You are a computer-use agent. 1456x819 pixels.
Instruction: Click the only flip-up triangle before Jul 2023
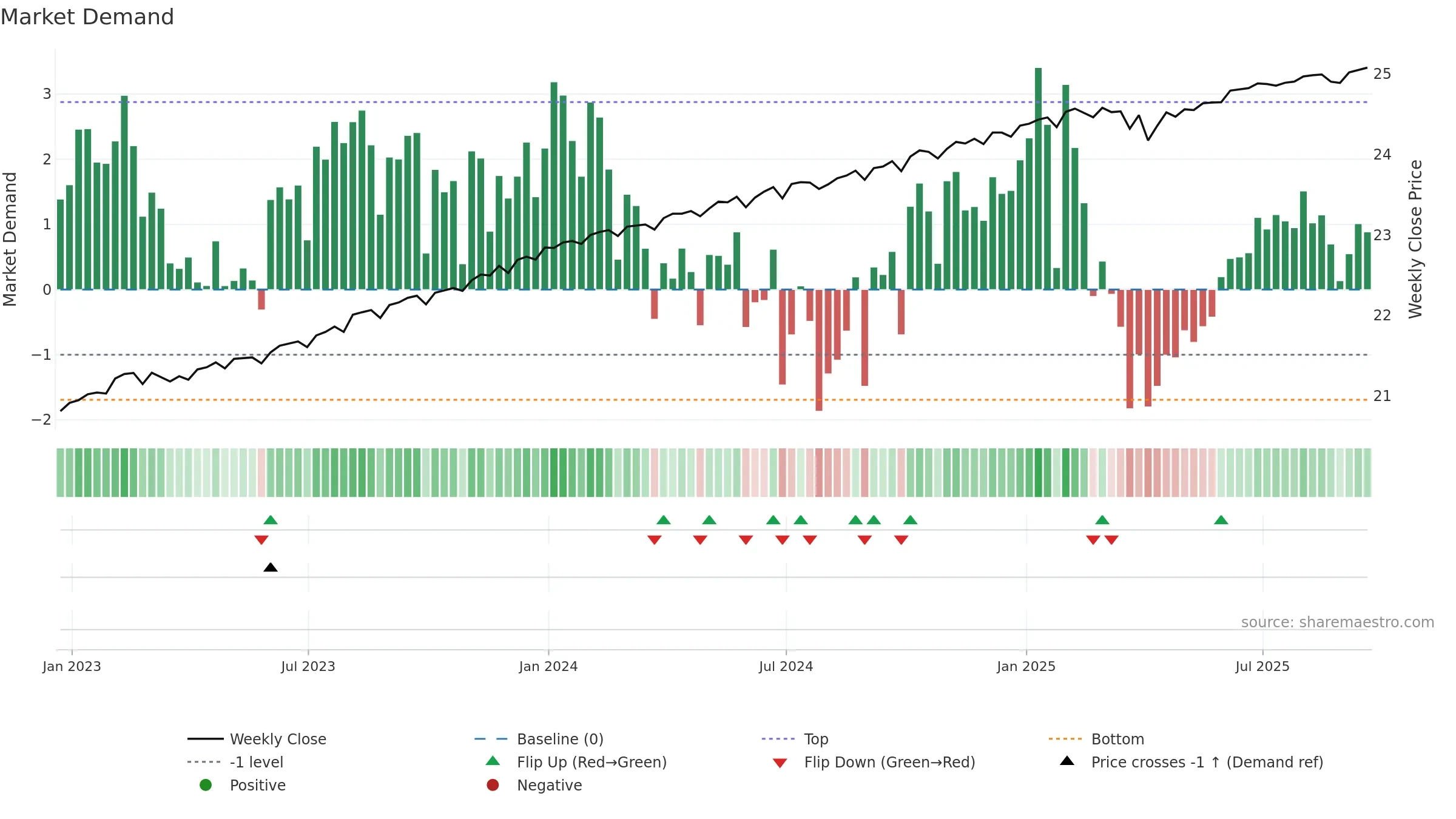coord(271,520)
